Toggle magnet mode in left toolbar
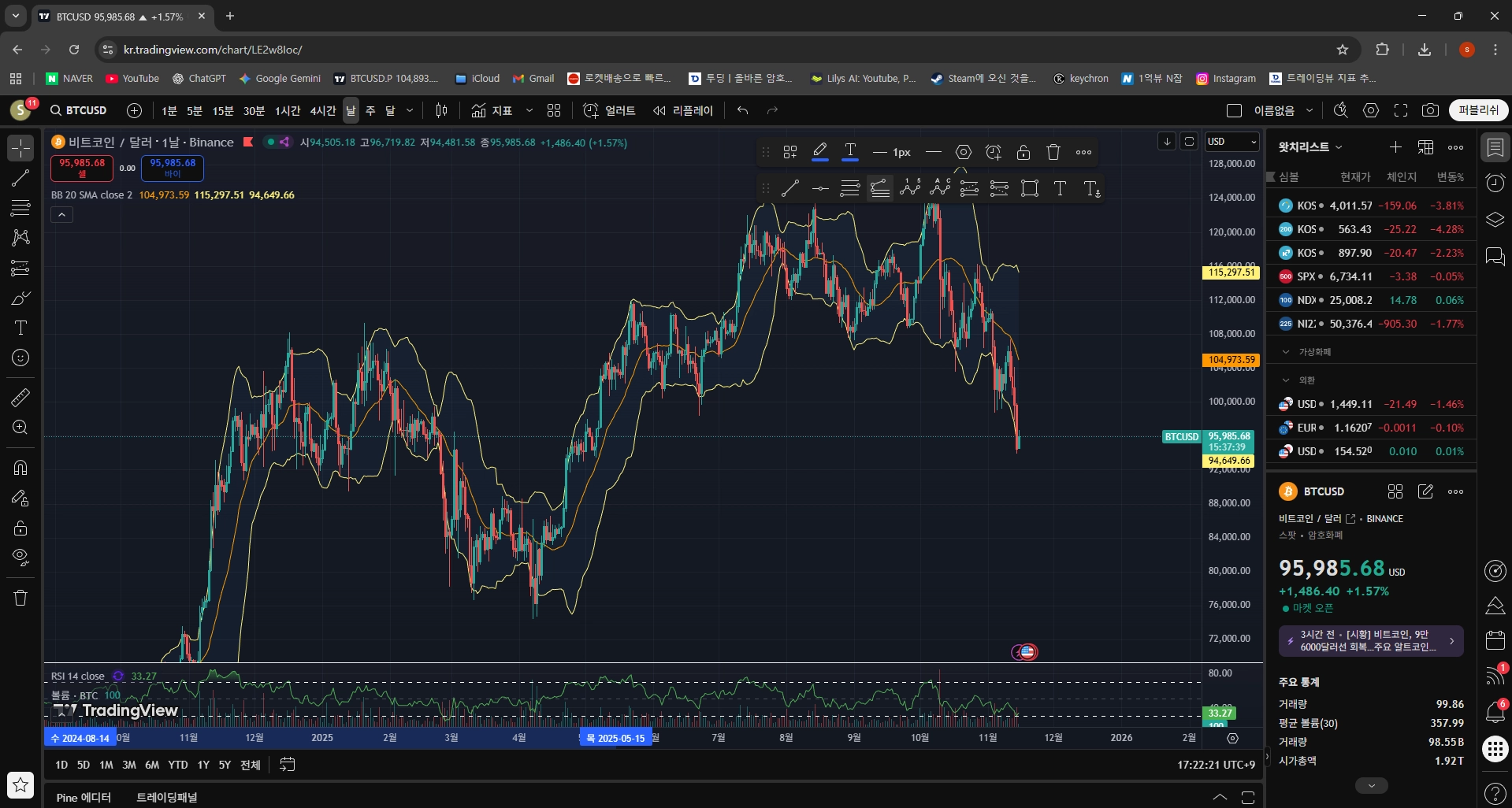Screen dimensions: 1512x808 tap(20, 468)
